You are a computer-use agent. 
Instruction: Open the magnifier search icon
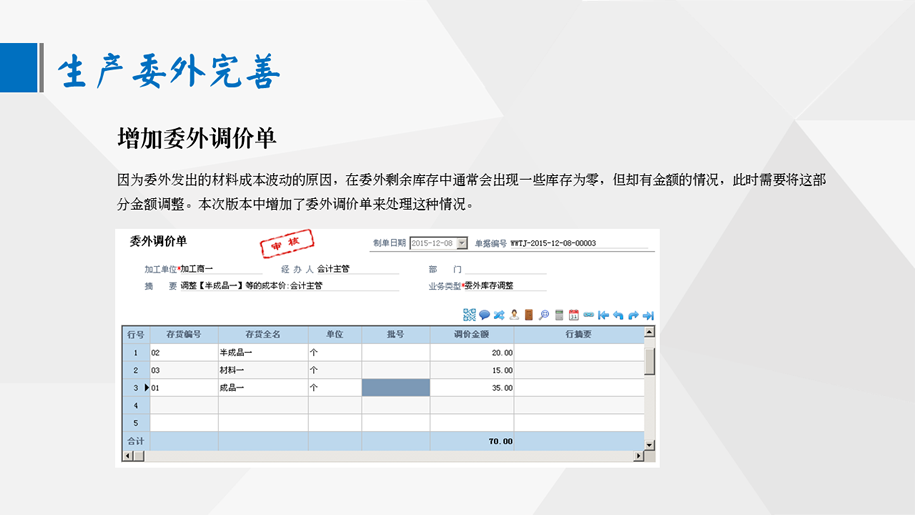pos(544,315)
